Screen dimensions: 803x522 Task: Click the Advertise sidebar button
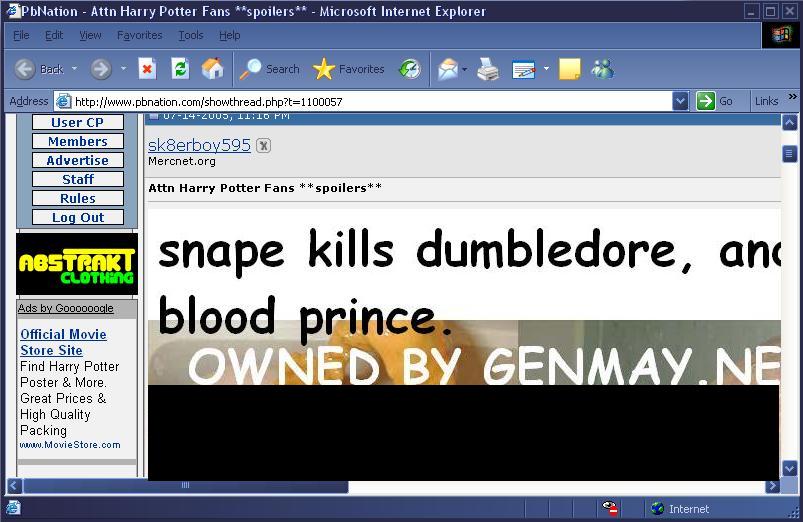[x=78, y=160]
